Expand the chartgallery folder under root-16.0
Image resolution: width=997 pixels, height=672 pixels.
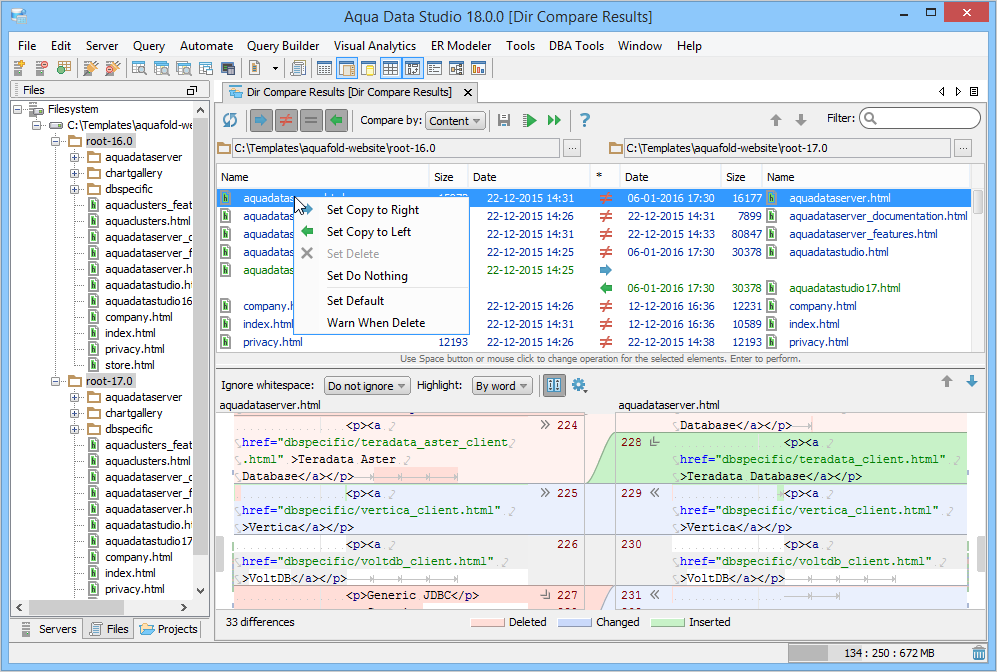click(75, 173)
